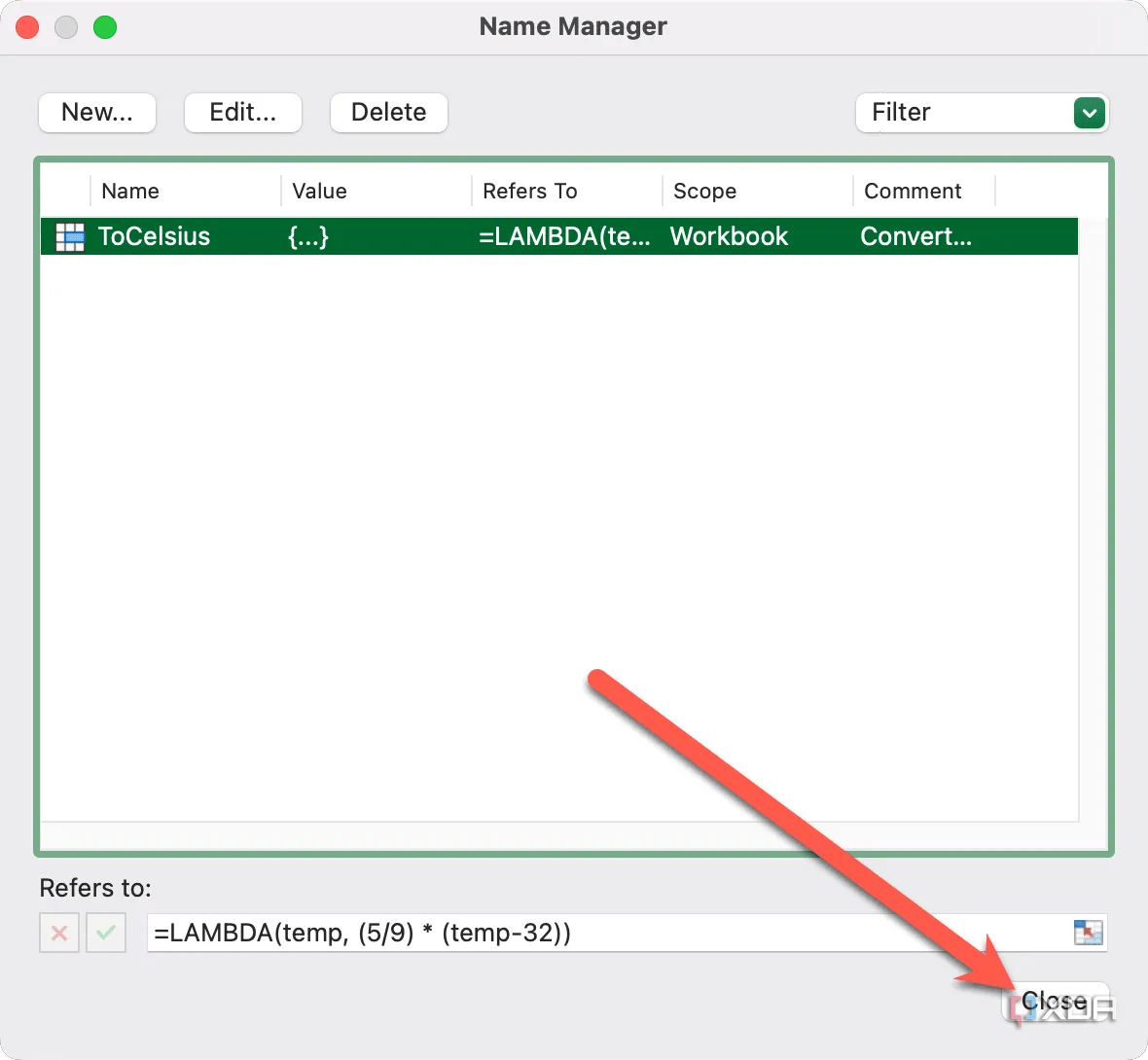Delete the selected name

(x=388, y=113)
